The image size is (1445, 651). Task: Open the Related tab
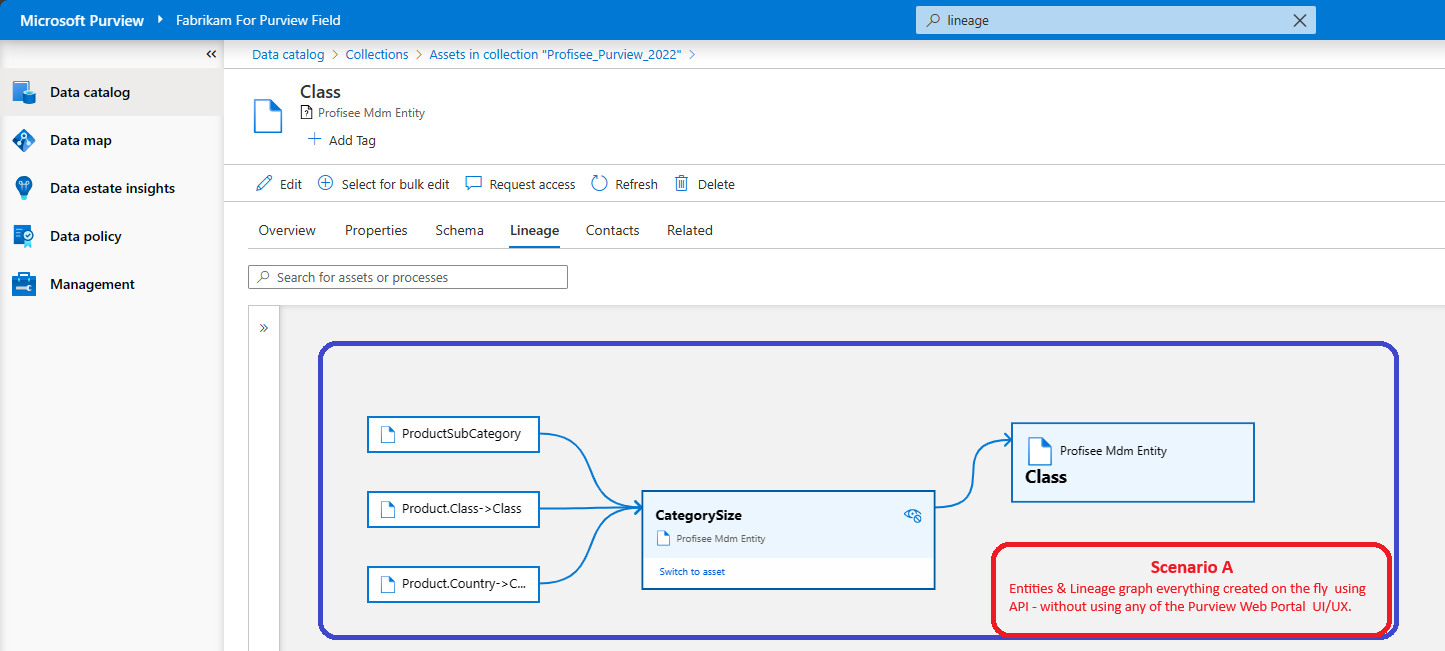(690, 230)
